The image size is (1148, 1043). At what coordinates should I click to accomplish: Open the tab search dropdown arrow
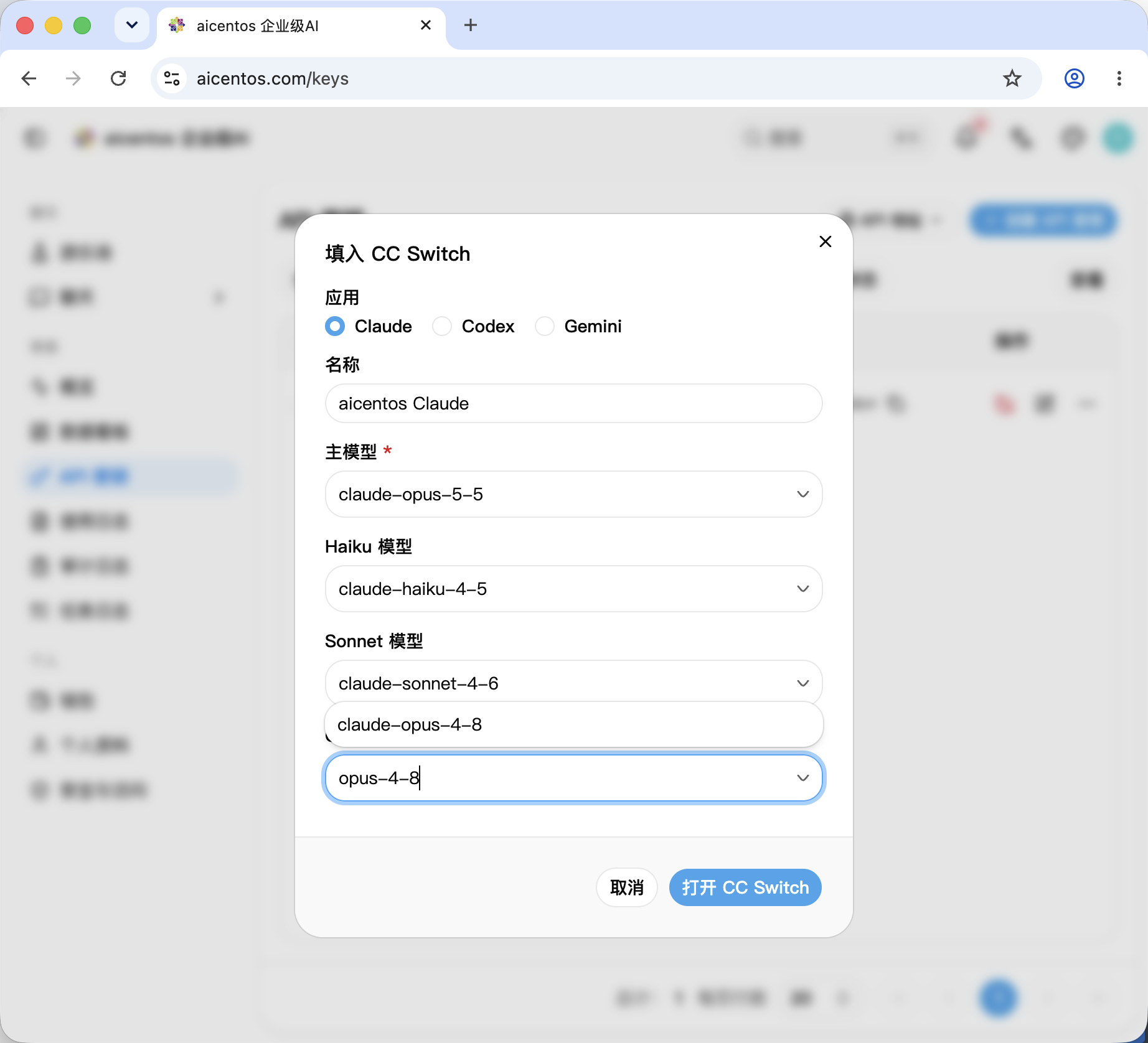click(132, 26)
